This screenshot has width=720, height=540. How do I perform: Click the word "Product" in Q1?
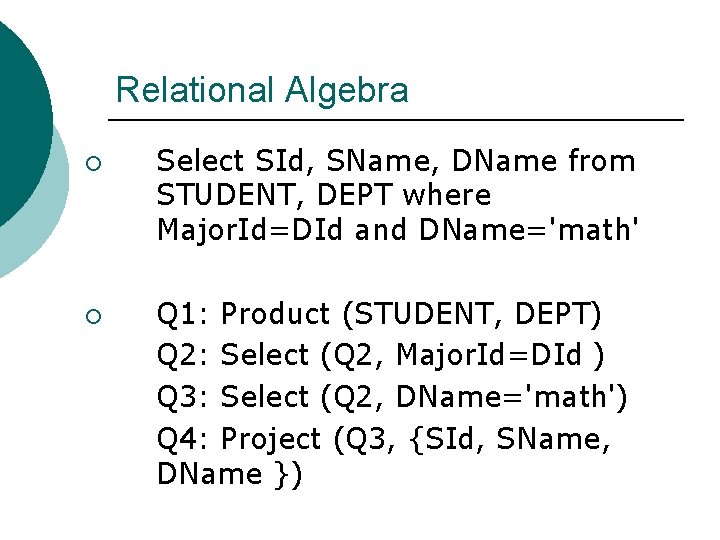tap(275, 314)
